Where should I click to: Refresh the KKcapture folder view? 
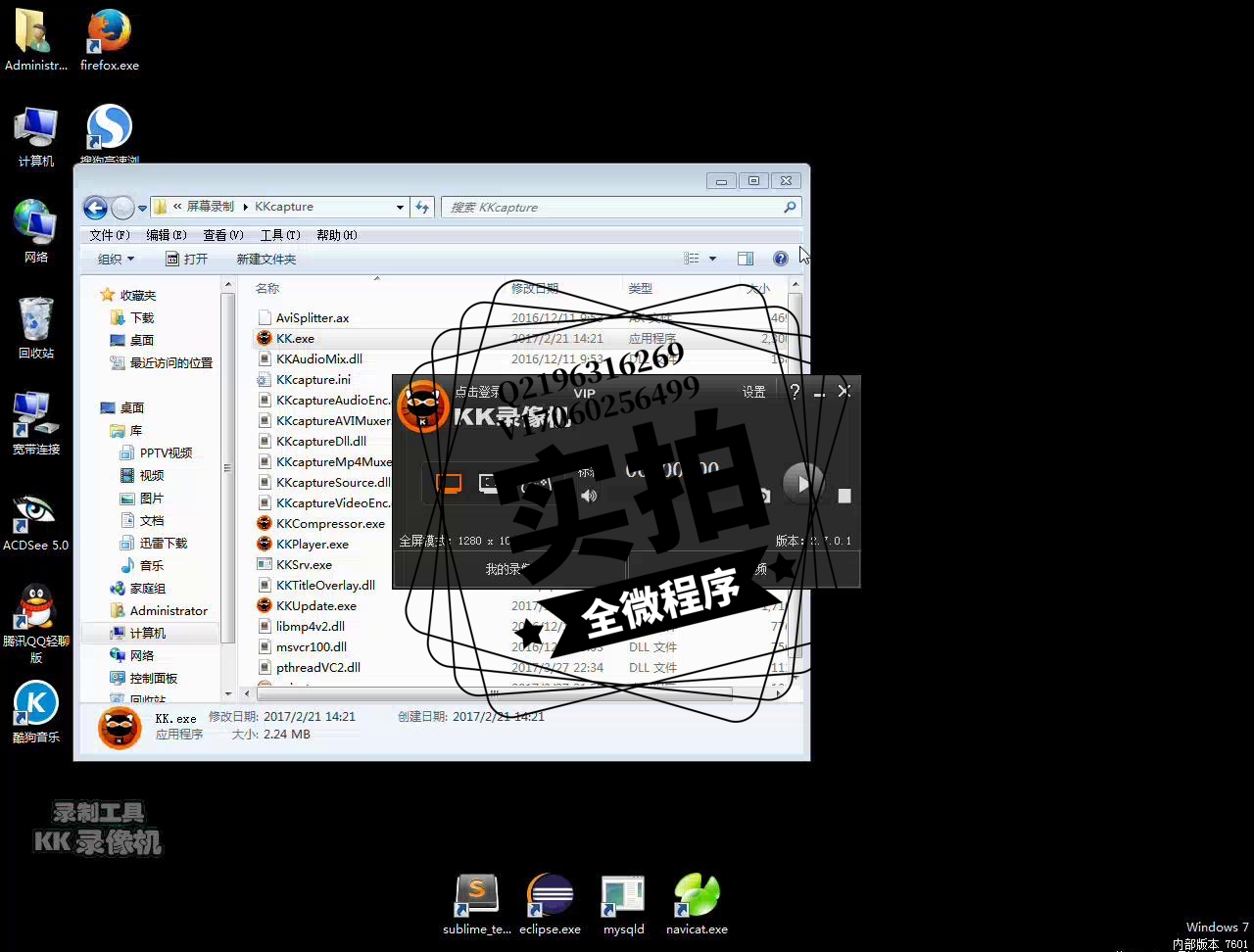[422, 207]
